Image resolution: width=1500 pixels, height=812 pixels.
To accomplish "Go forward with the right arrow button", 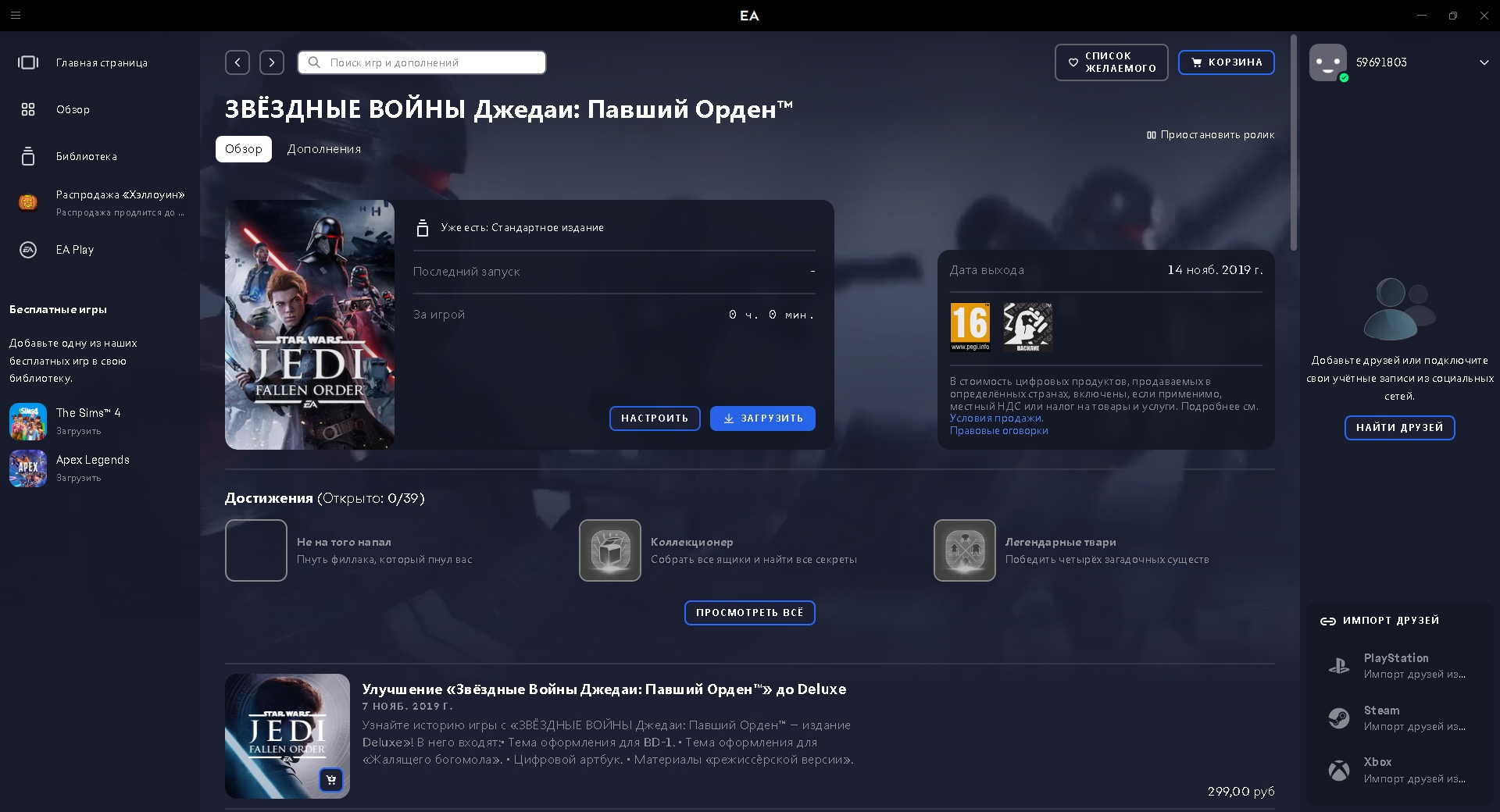I will (x=272, y=62).
